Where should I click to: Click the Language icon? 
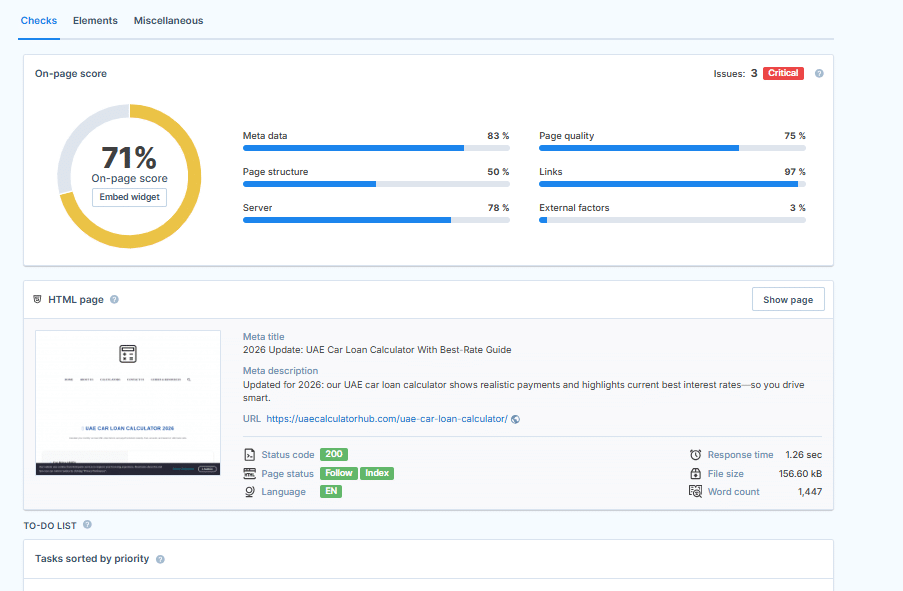click(250, 491)
